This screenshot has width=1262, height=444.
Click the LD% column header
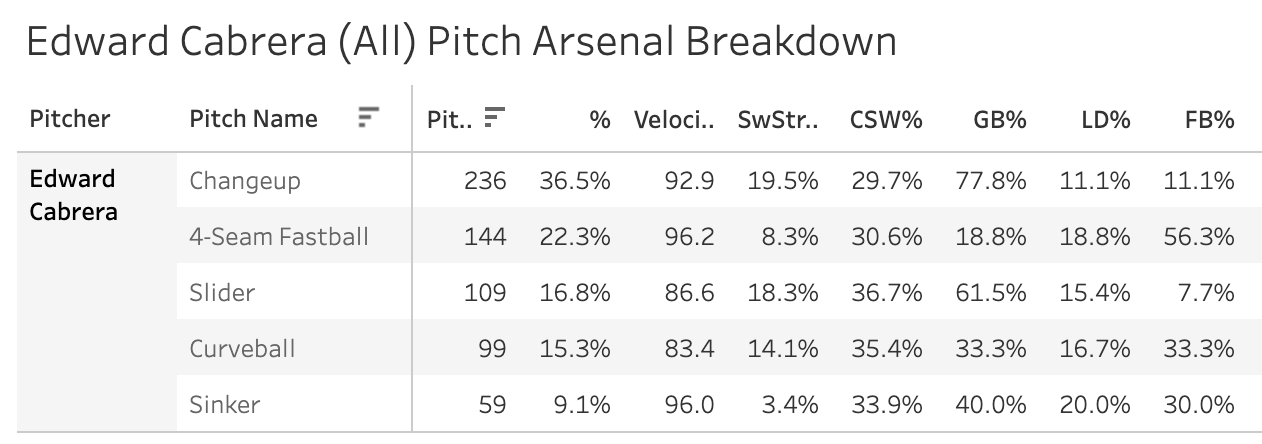(x=1105, y=120)
